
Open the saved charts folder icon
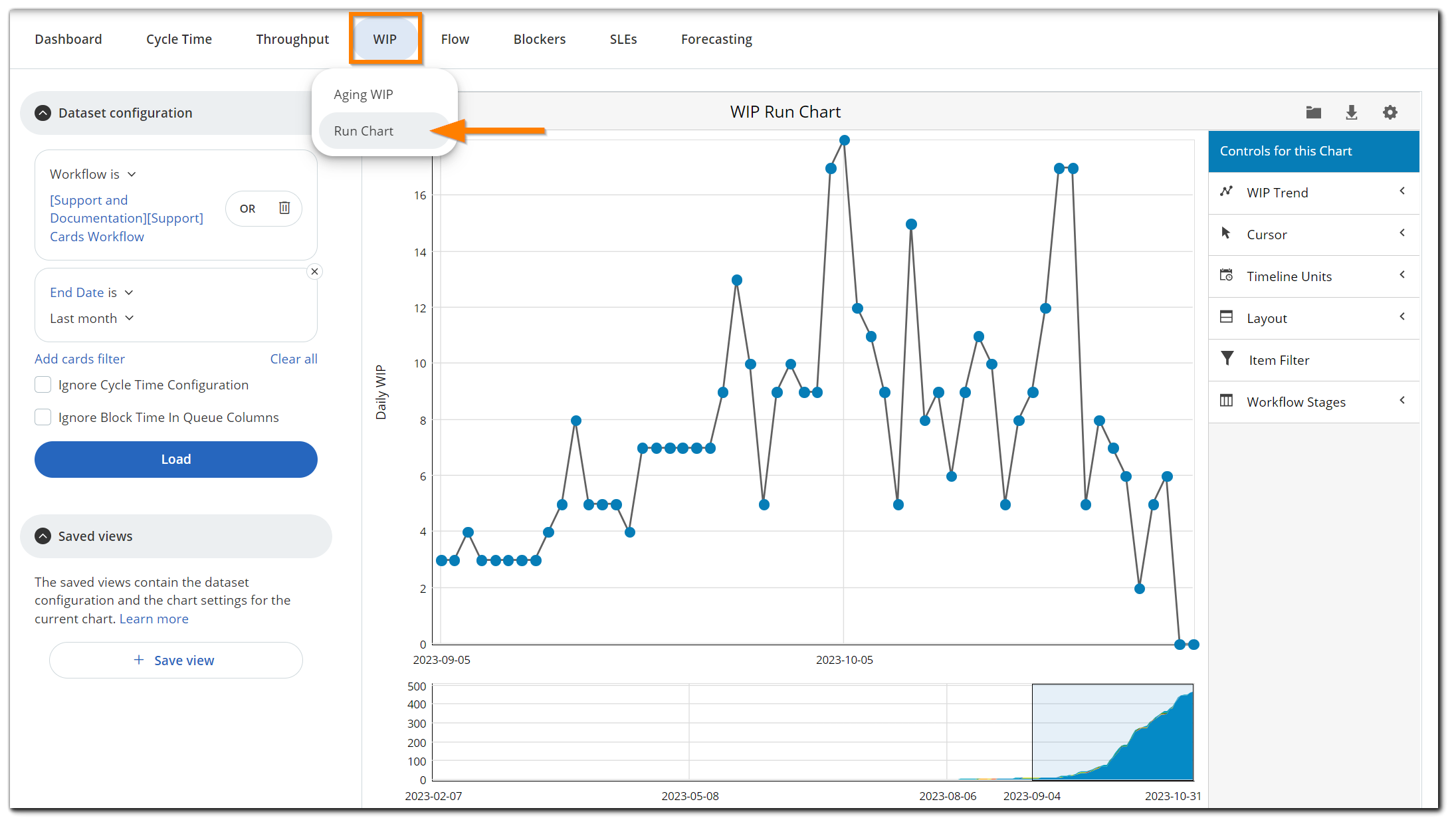pyautogui.click(x=1314, y=112)
